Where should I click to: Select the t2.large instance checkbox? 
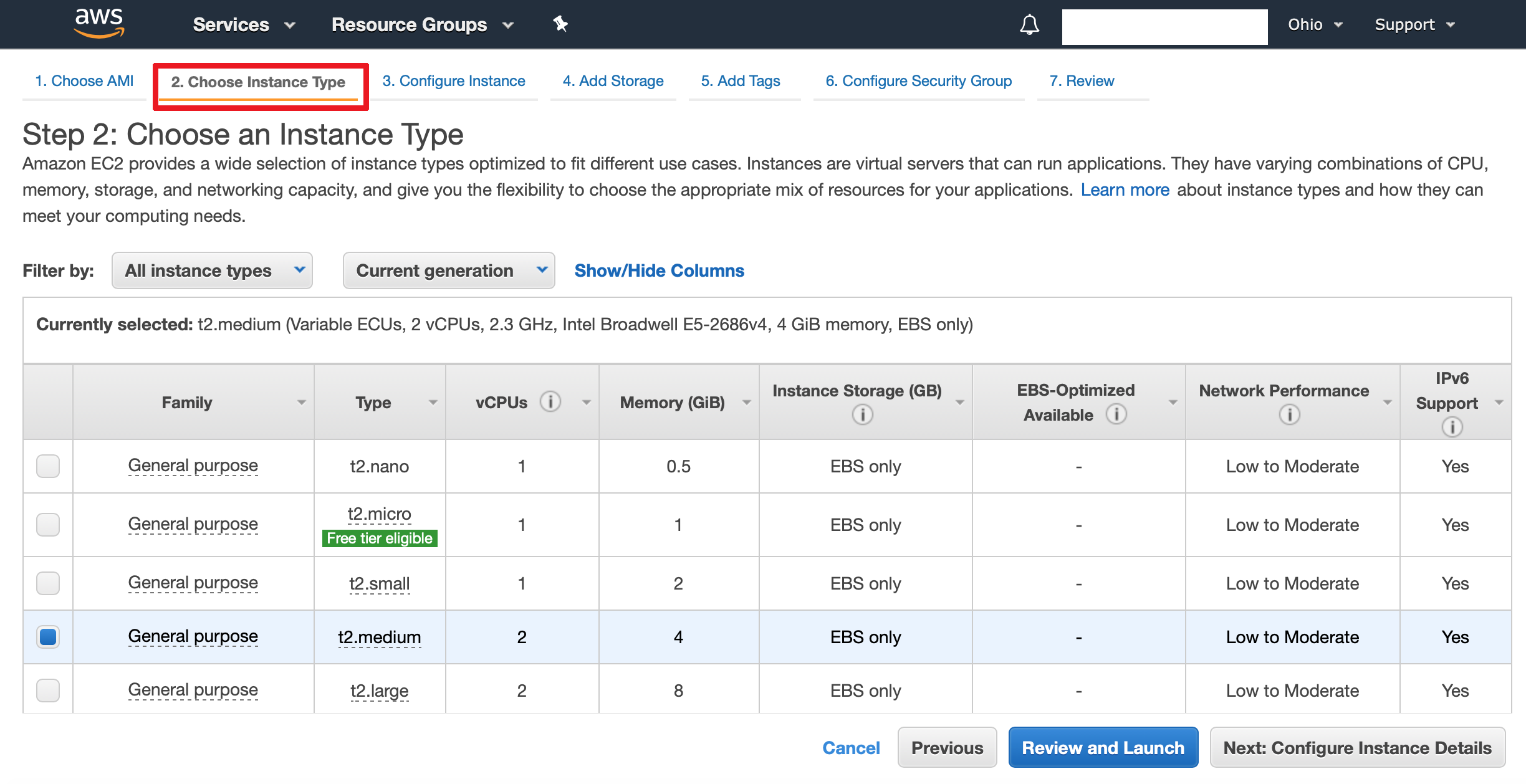[48, 691]
